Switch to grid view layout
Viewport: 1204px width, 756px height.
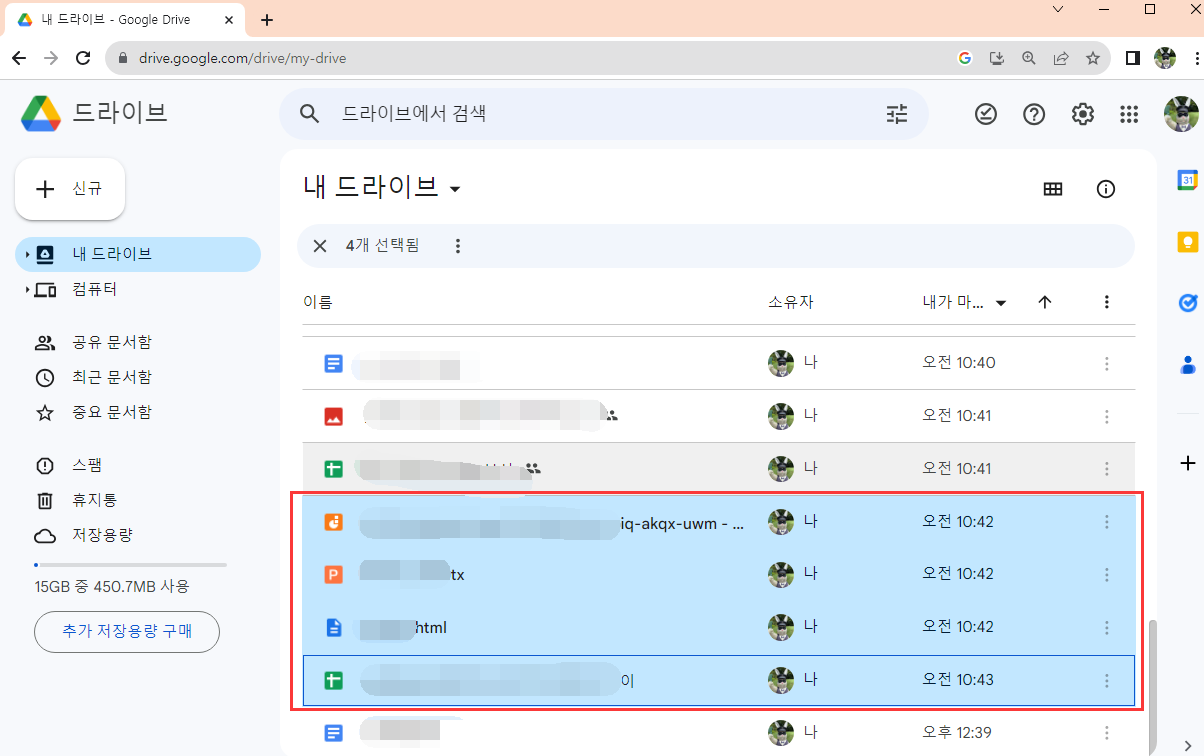click(x=1052, y=188)
